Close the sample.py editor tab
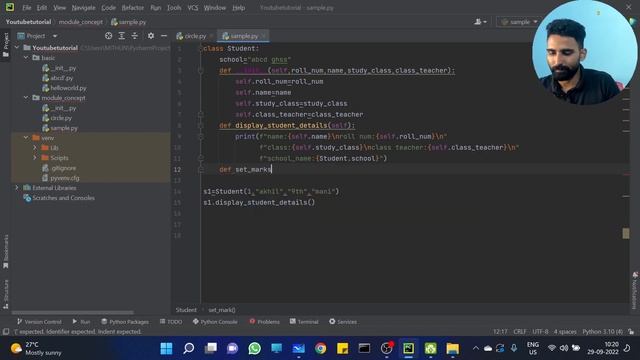The width and height of the screenshot is (640, 360). [x=264, y=36]
